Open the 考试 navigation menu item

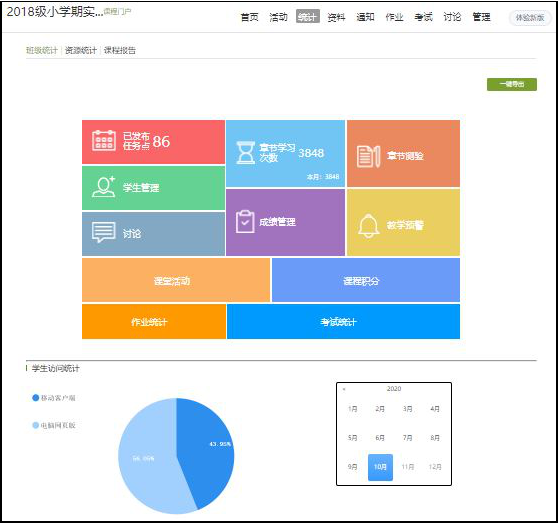pos(423,17)
